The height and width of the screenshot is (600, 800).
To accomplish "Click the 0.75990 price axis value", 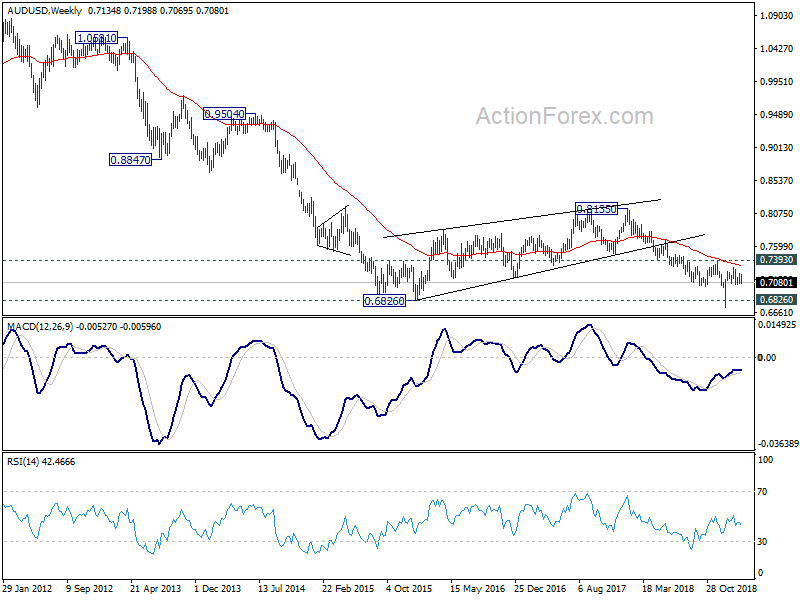I will 777,247.
